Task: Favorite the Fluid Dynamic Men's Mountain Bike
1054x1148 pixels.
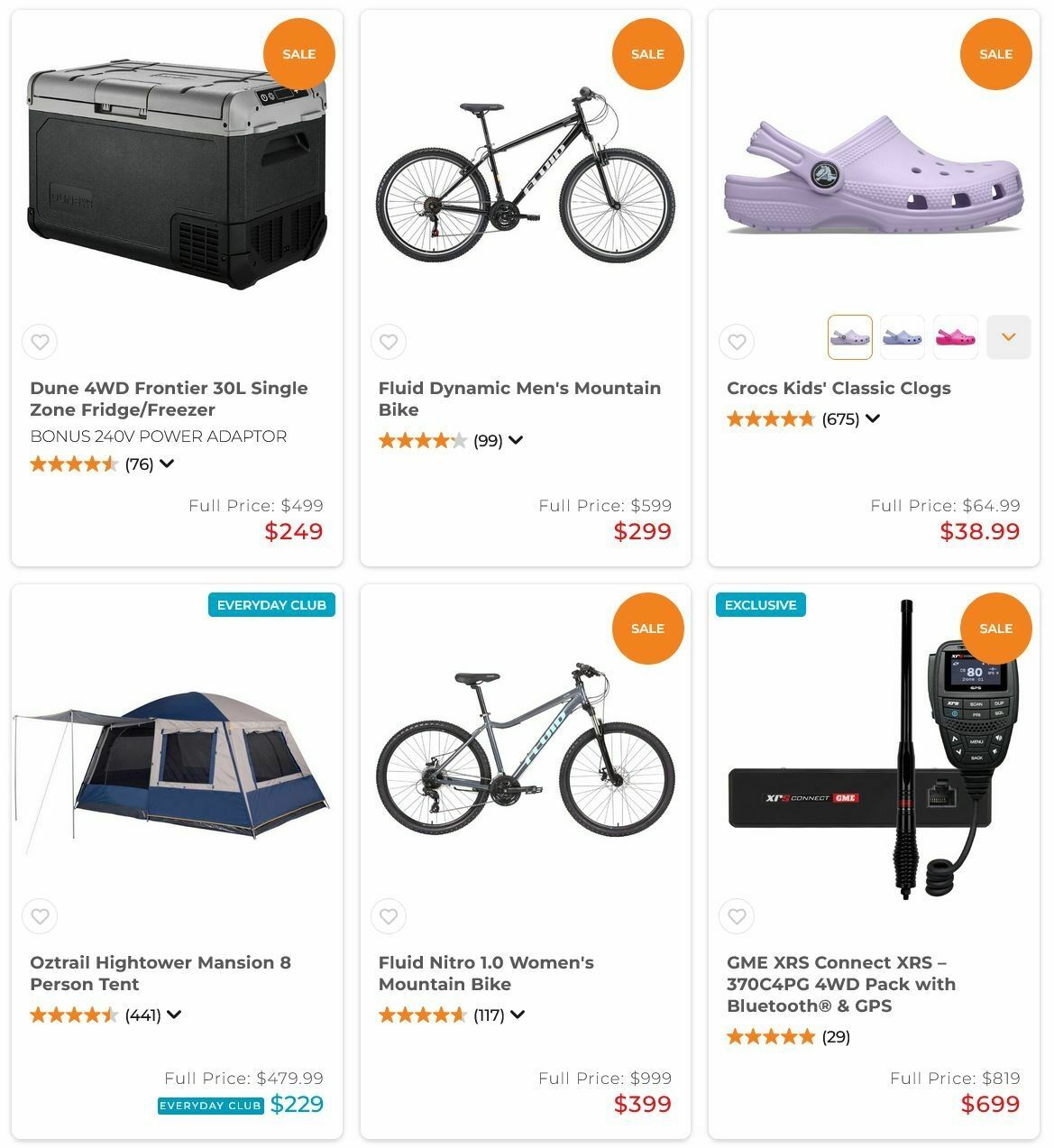Action: pyautogui.click(x=389, y=342)
